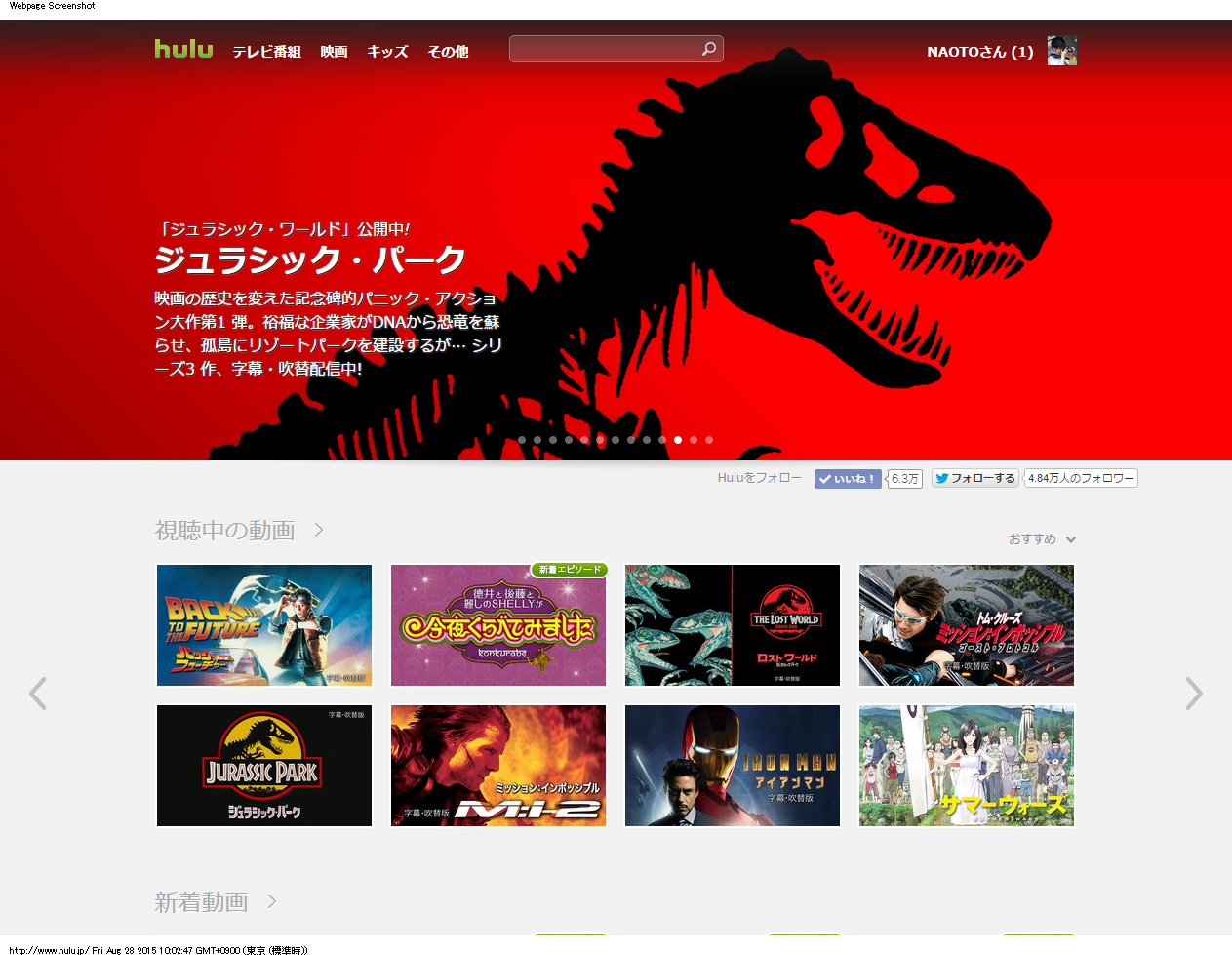Expand the おすすめ sort dropdown
Image resolution: width=1232 pixels, height=955 pixels.
[1042, 539]
